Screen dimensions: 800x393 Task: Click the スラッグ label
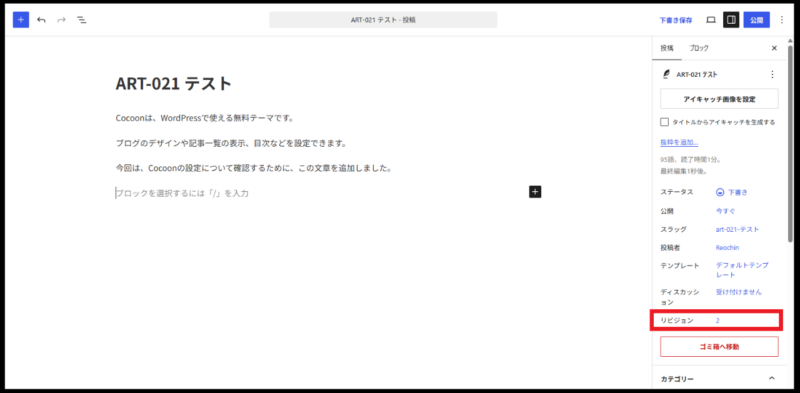click(673, 229)
